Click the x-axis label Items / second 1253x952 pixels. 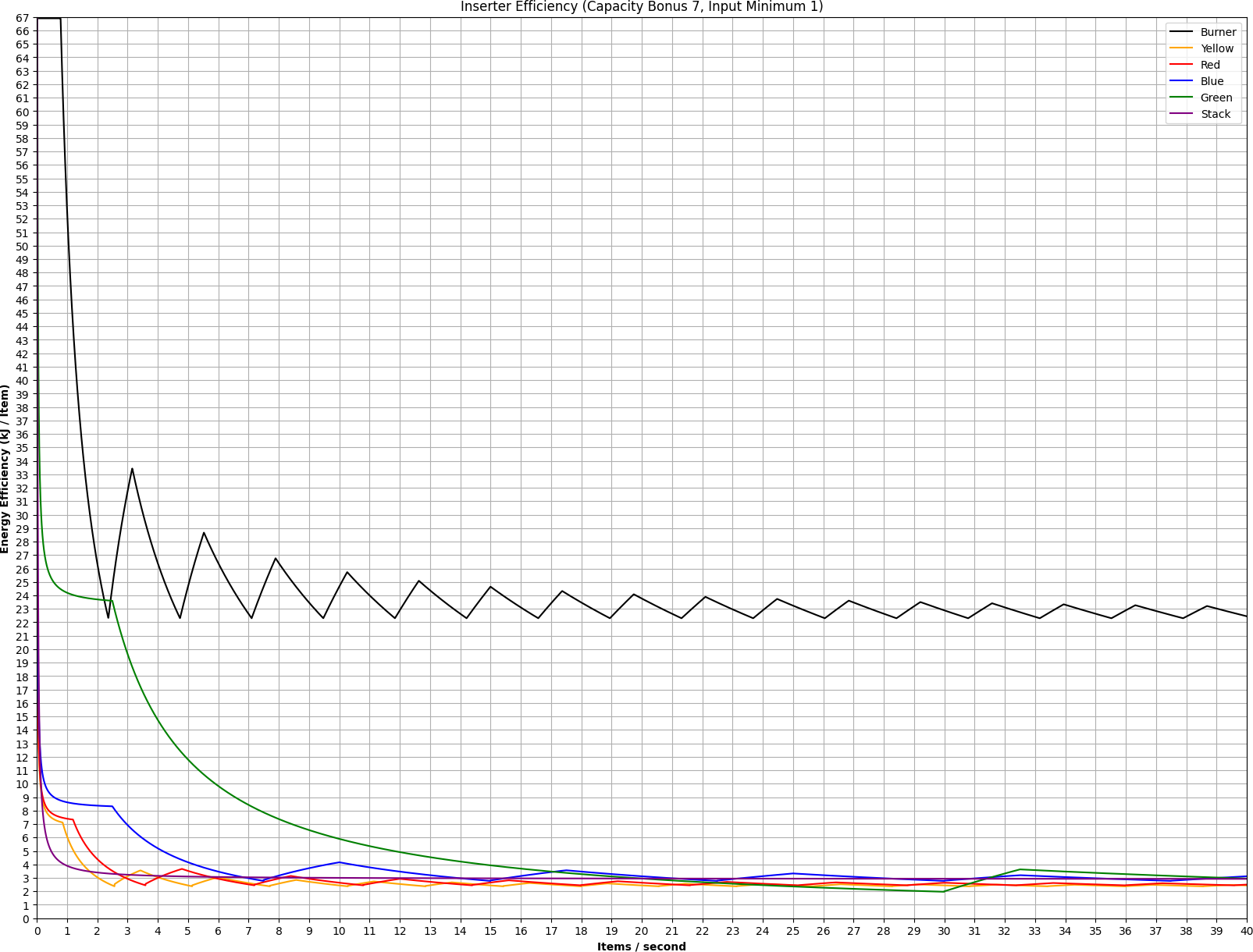click(x=642, y=947)
